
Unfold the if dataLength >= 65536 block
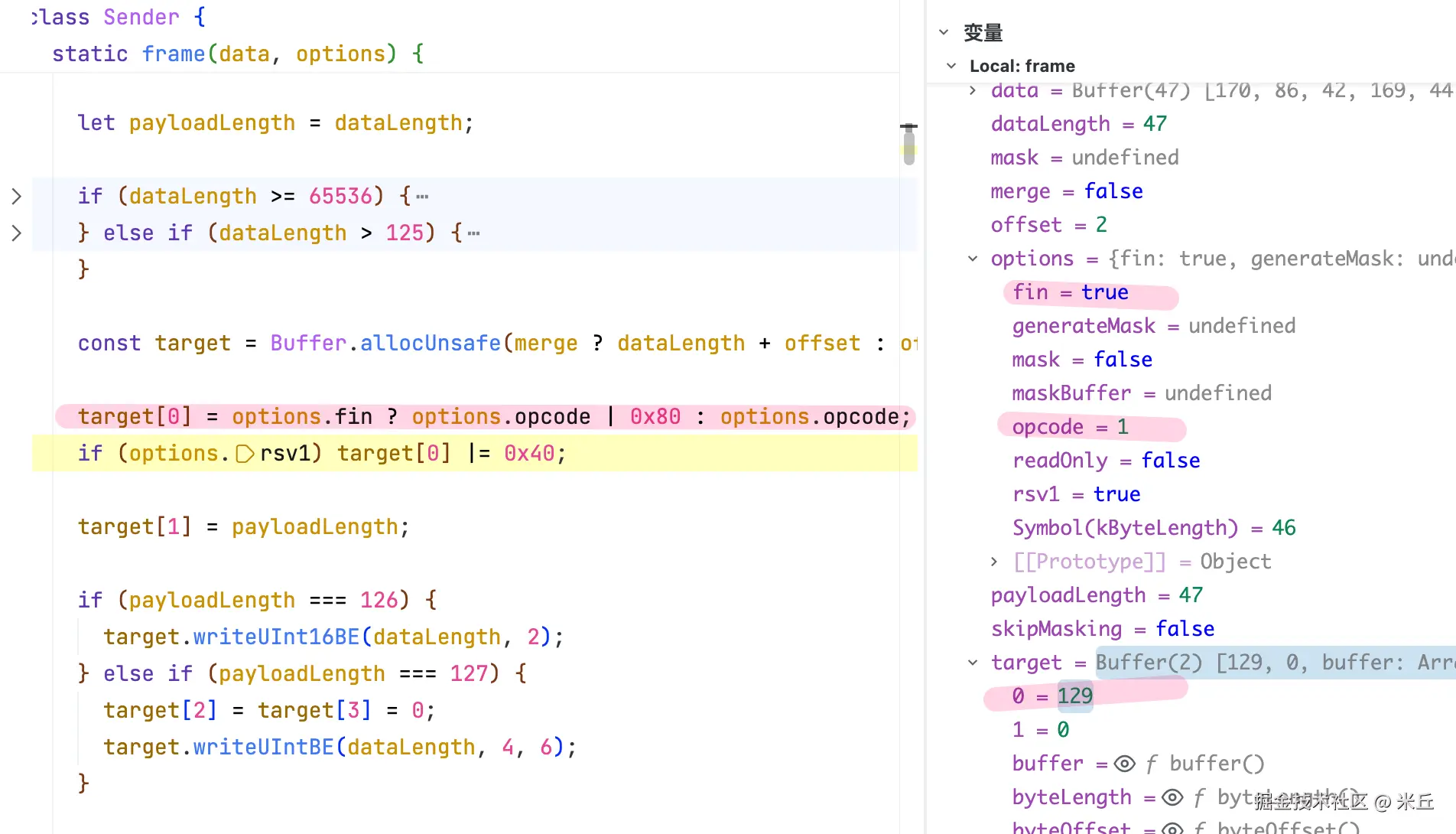tap(17, 197)
